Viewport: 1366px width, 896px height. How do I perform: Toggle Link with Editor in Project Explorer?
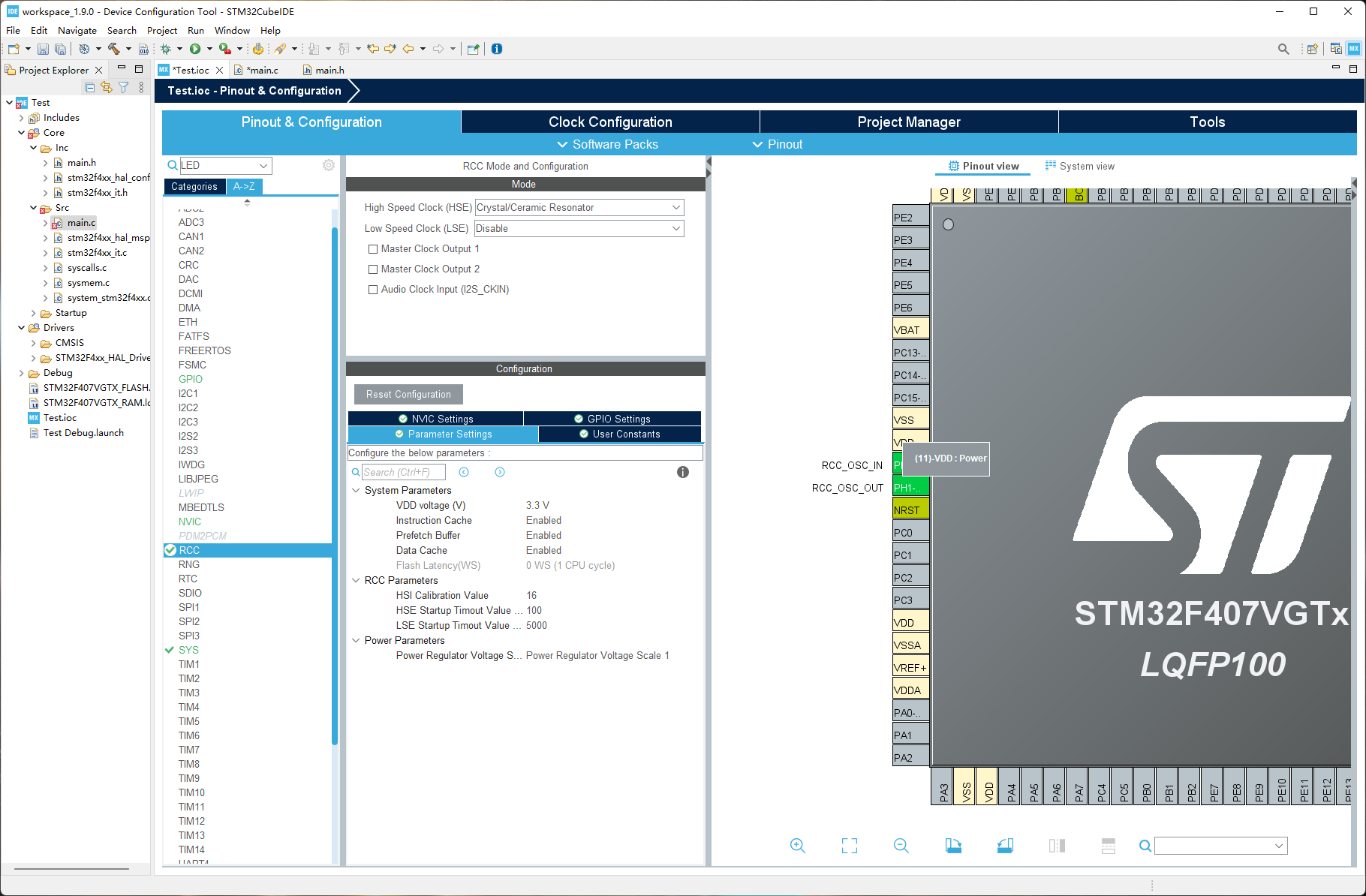click(107, 88)
